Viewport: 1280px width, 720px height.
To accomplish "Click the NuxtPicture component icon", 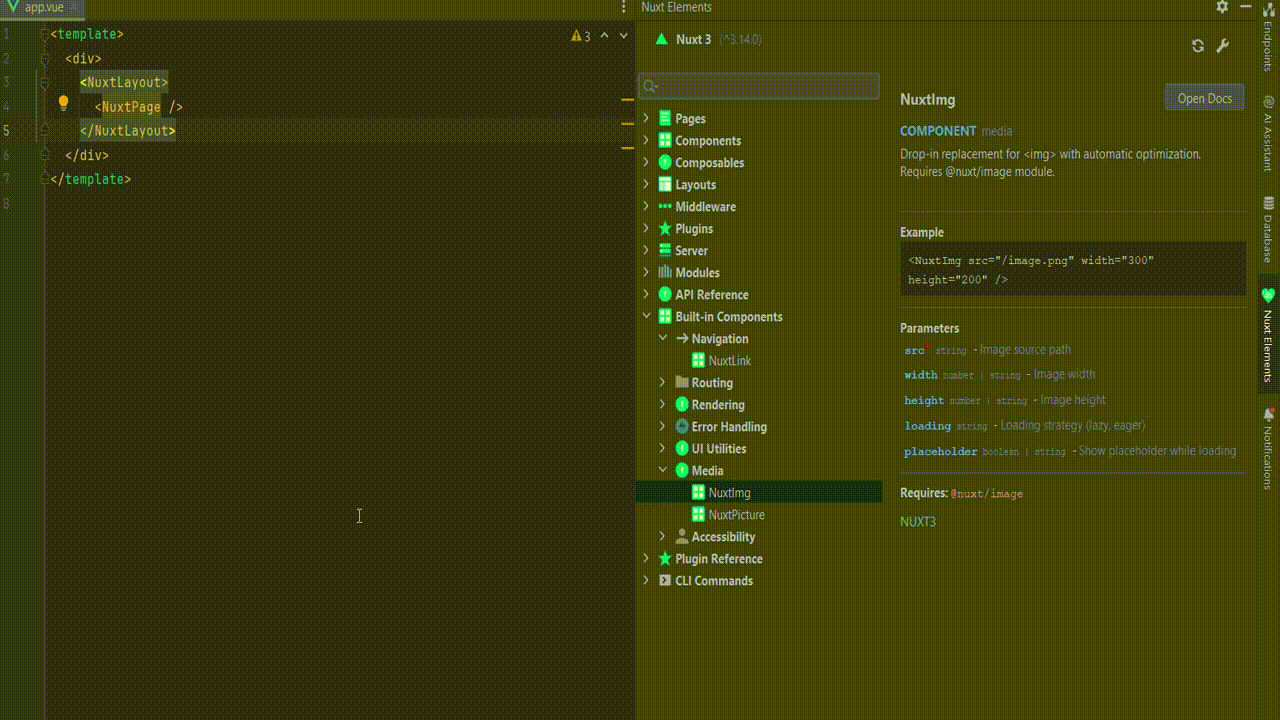I will (699, 514).
